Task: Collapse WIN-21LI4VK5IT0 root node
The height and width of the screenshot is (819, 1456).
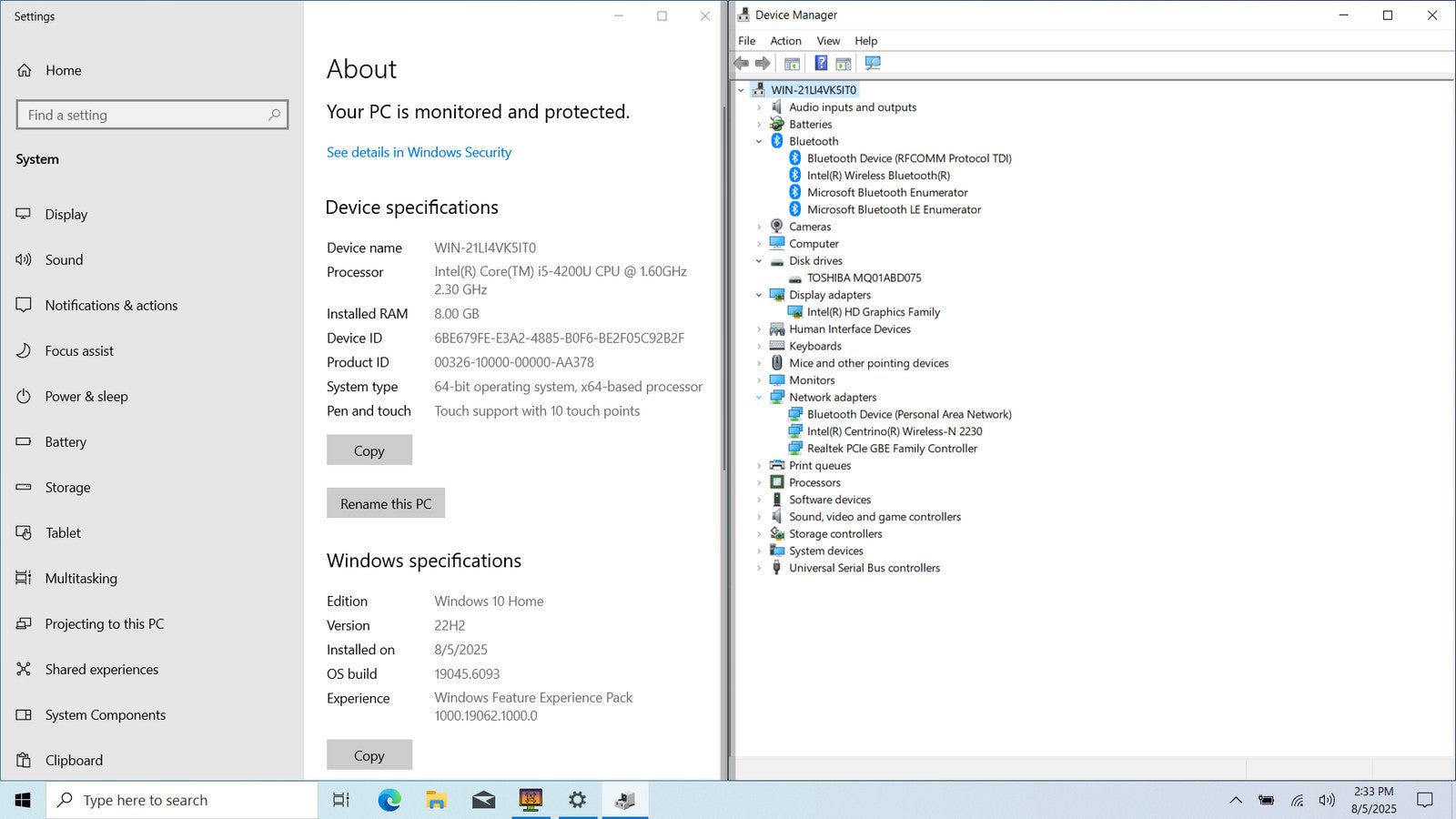Action: point(741,90)
